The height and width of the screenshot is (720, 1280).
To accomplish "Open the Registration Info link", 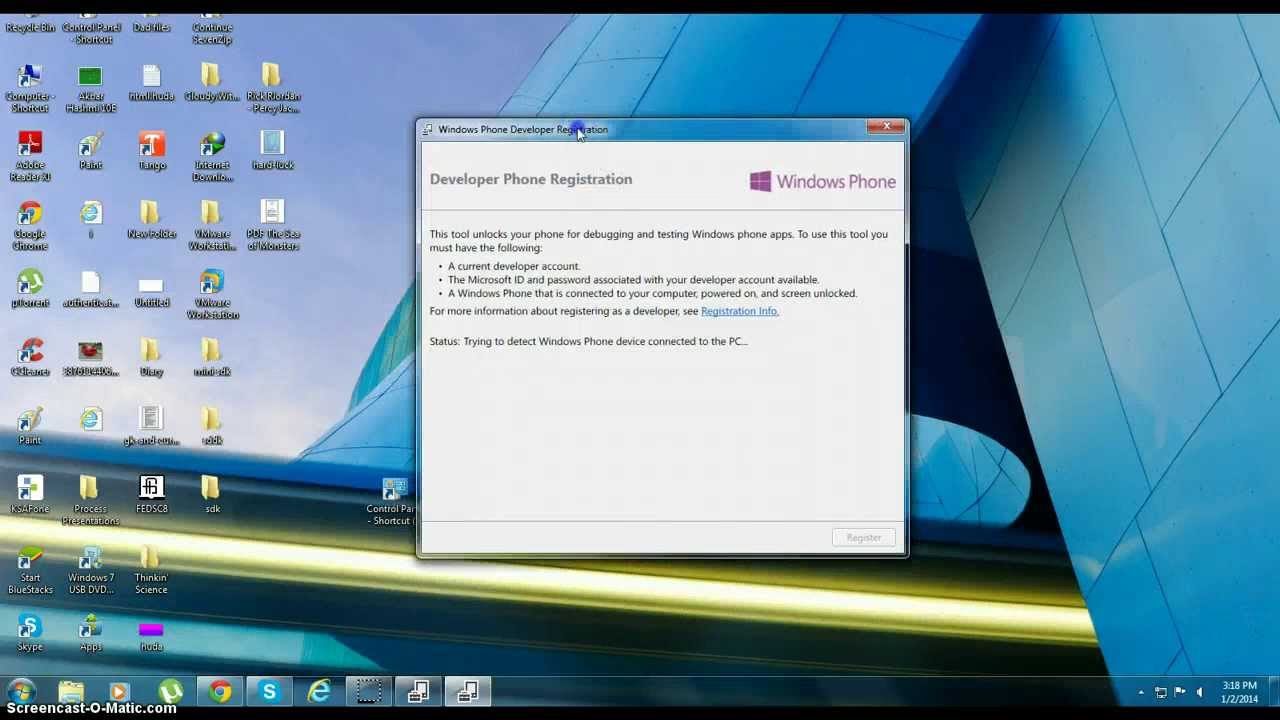I will coord(739,311).
